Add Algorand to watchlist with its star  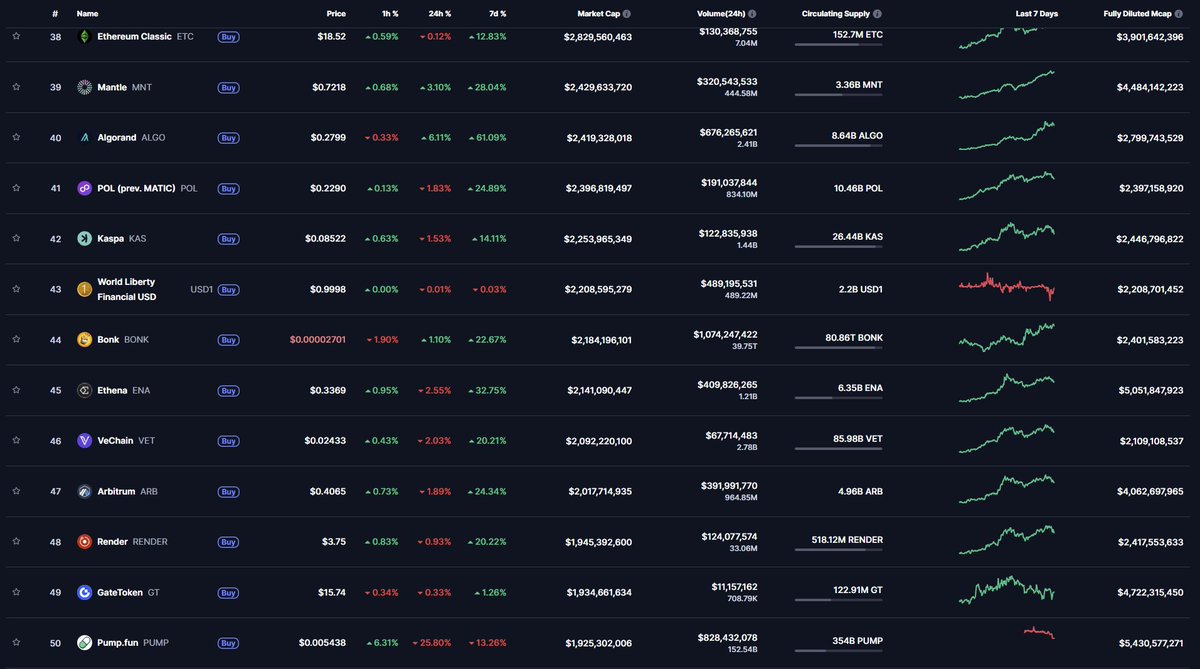point(16,137)
